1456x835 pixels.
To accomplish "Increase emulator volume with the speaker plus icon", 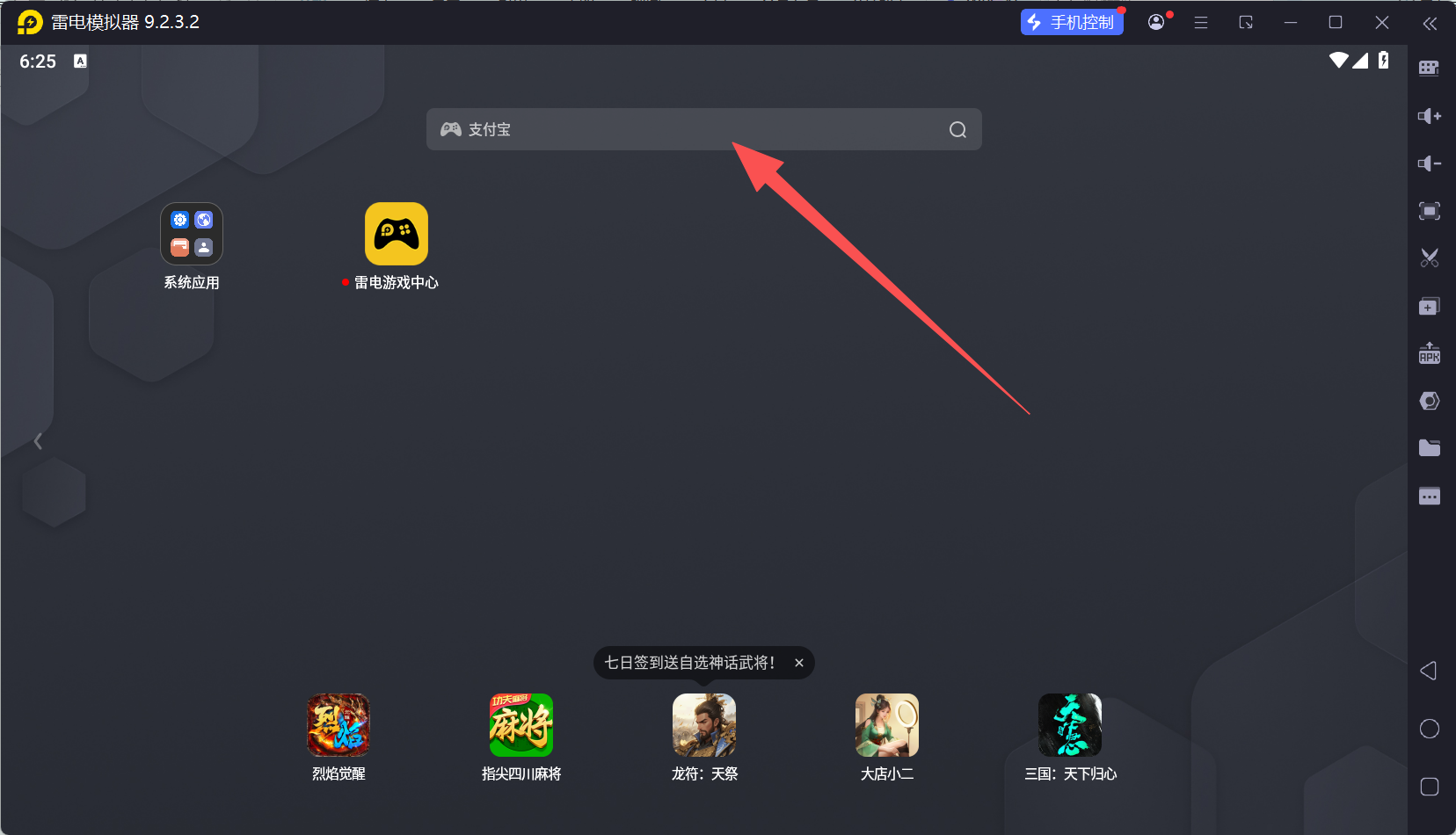I will click(1429, 116).
